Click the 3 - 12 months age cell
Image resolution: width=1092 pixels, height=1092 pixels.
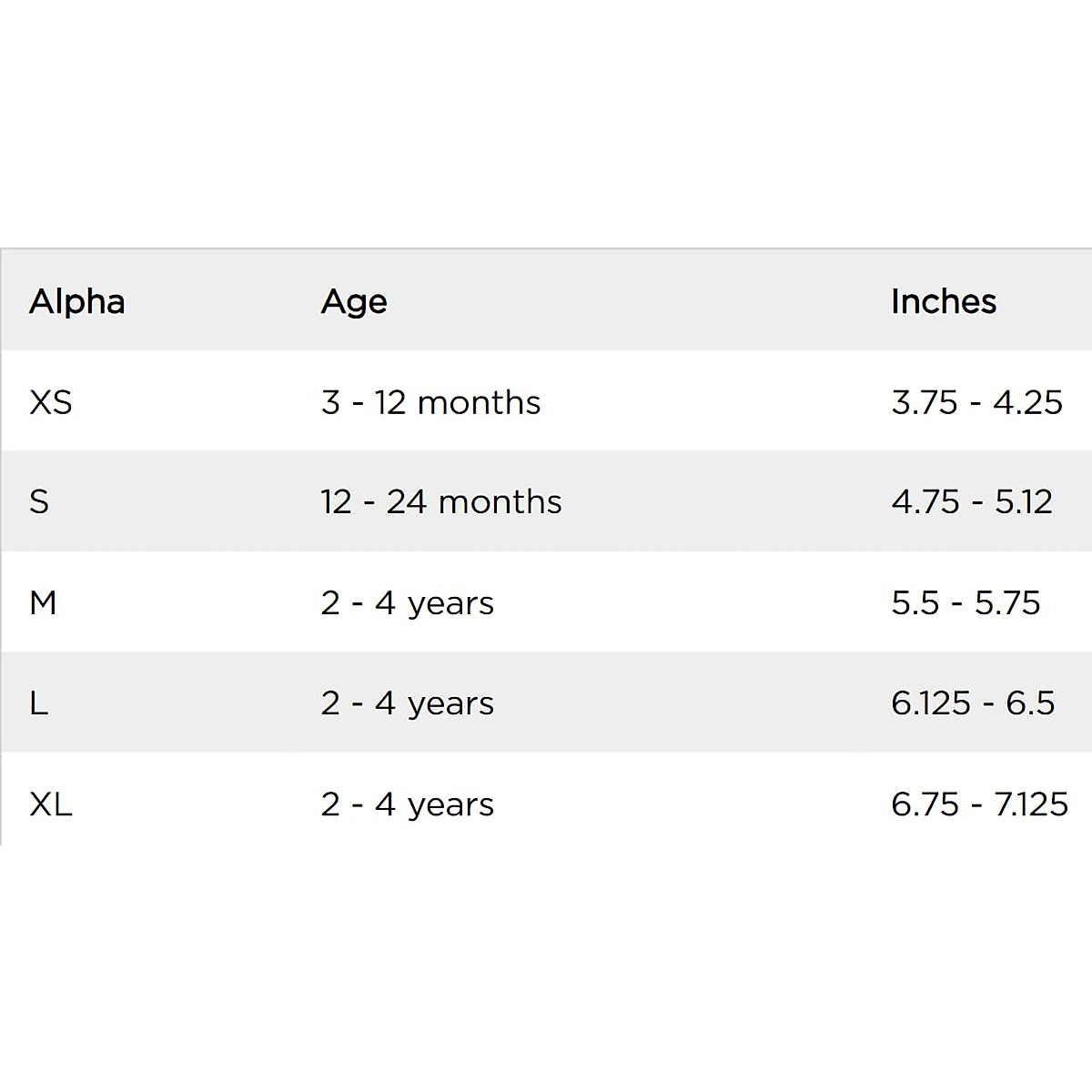(x=430, y=402)
